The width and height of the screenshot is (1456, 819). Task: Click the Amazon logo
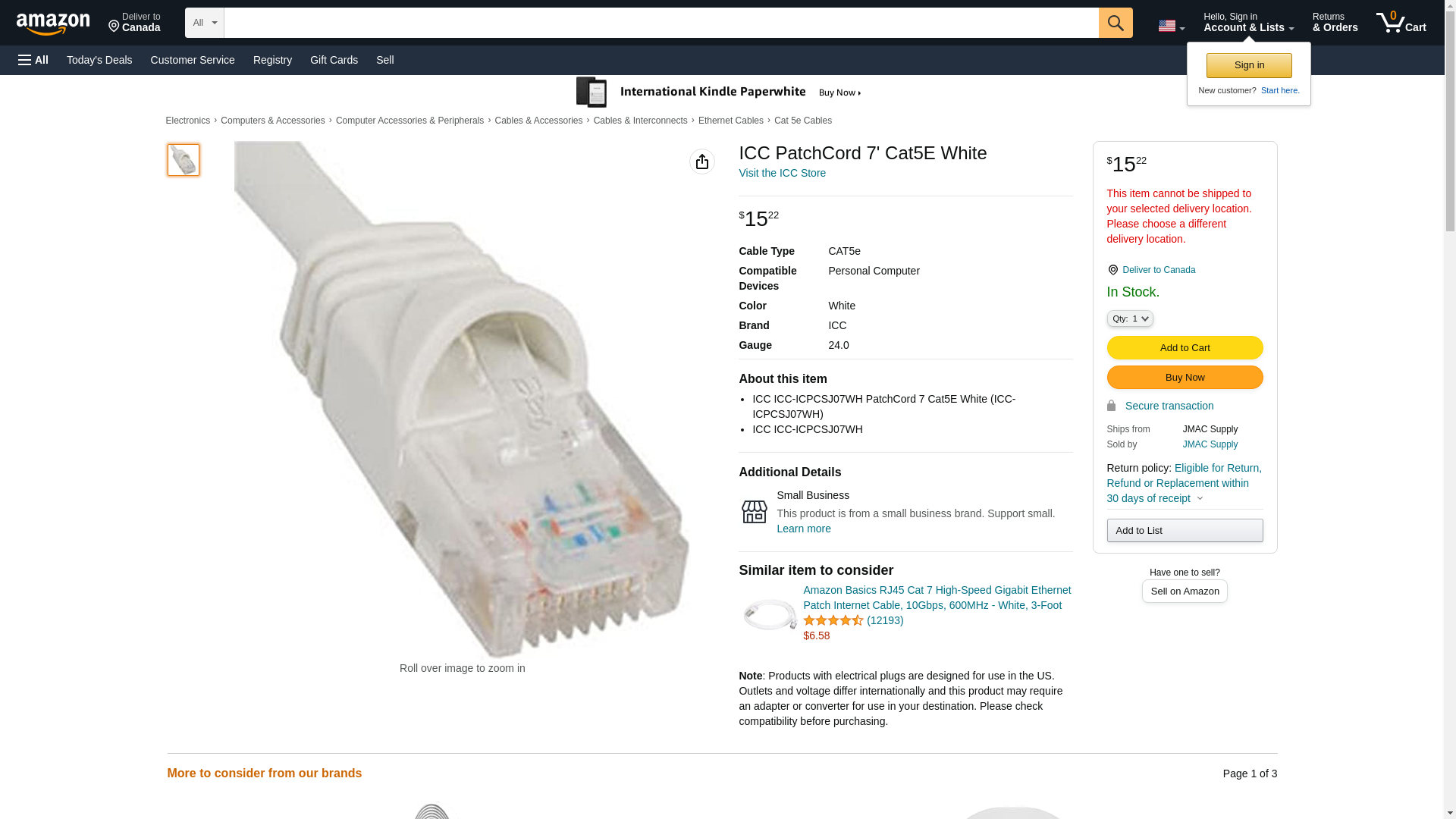coord(53,24)
